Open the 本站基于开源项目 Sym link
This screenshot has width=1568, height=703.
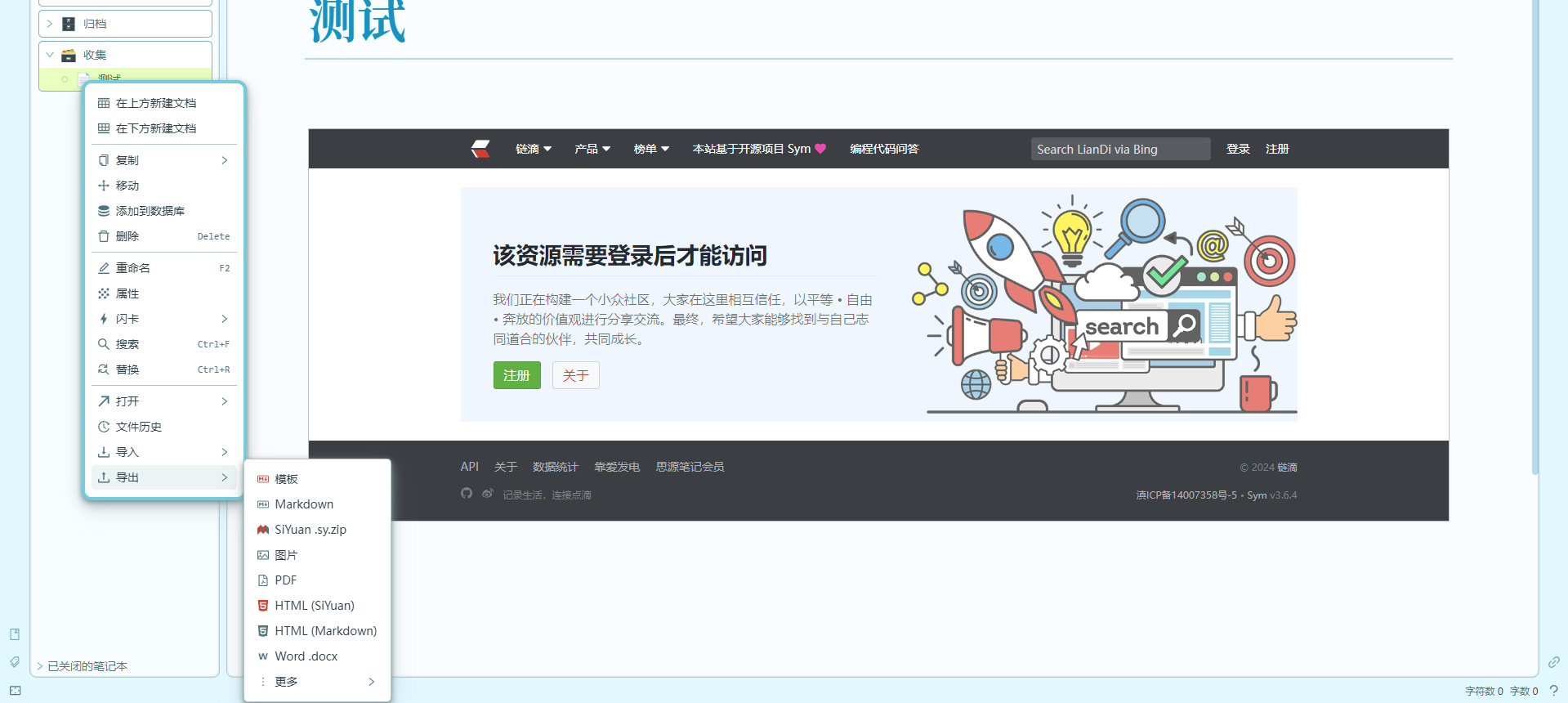[760, 149]
